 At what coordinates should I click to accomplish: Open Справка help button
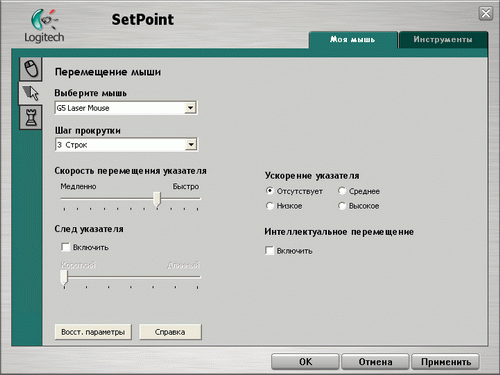[170, 332]
